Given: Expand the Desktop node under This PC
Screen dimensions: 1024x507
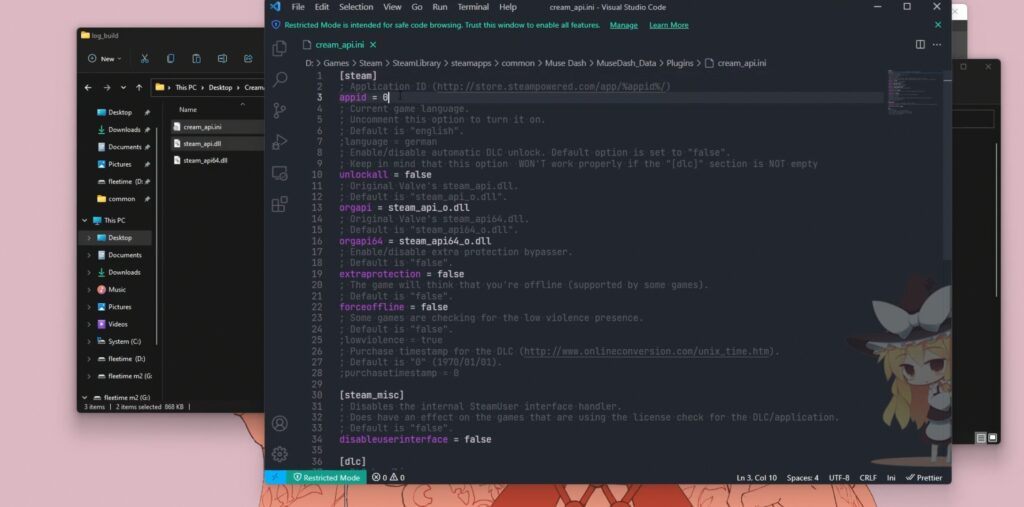Looking at the screenshot, I should [89, 238].
